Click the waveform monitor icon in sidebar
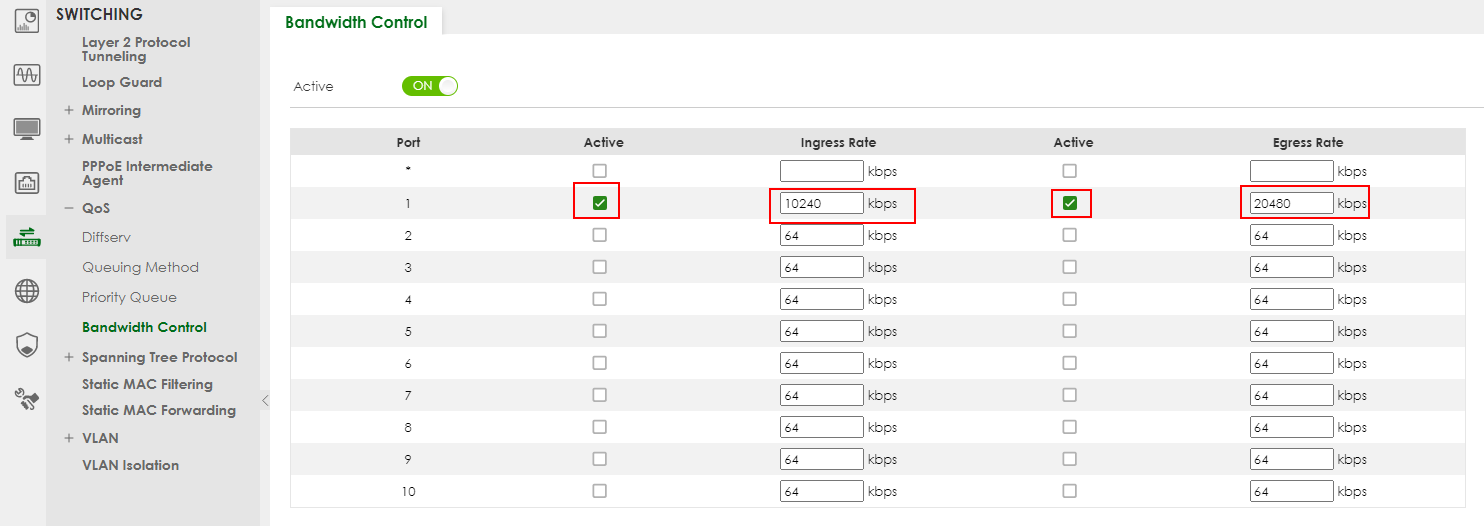The height and width of the screenshot is (526, 1484). (x=26, y=75)
